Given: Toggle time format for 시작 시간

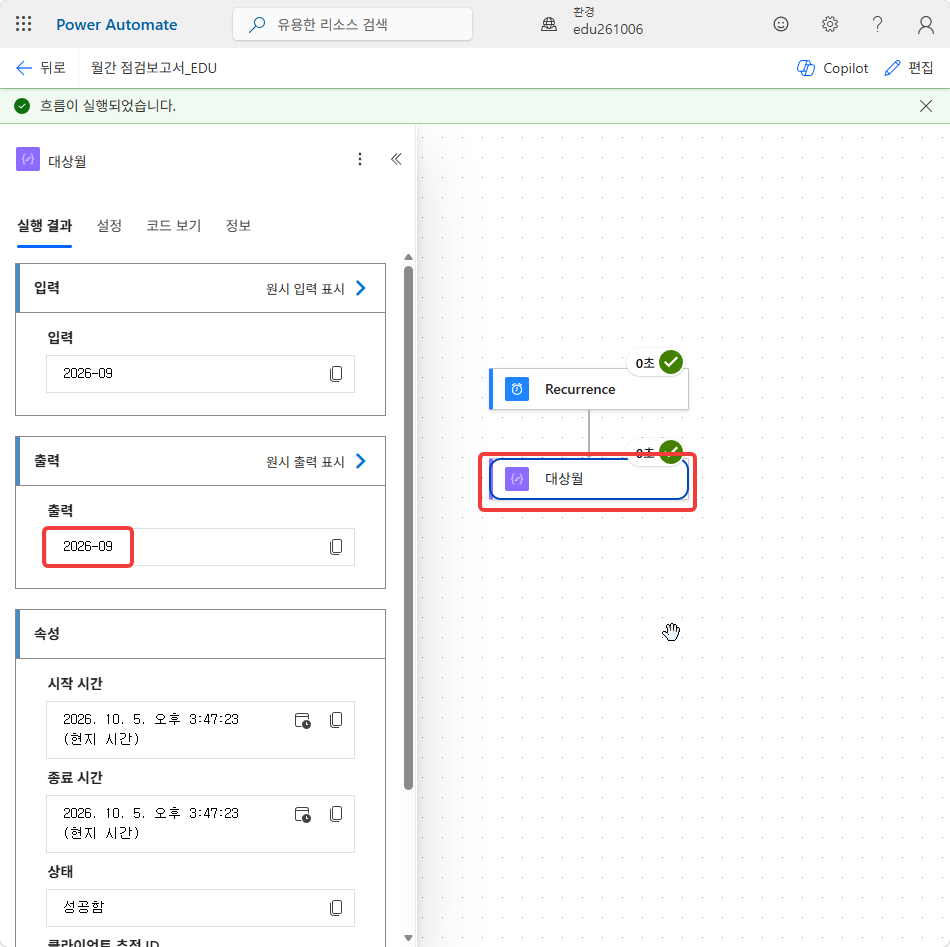Looking at the screenshot, I should pos(302,720).
